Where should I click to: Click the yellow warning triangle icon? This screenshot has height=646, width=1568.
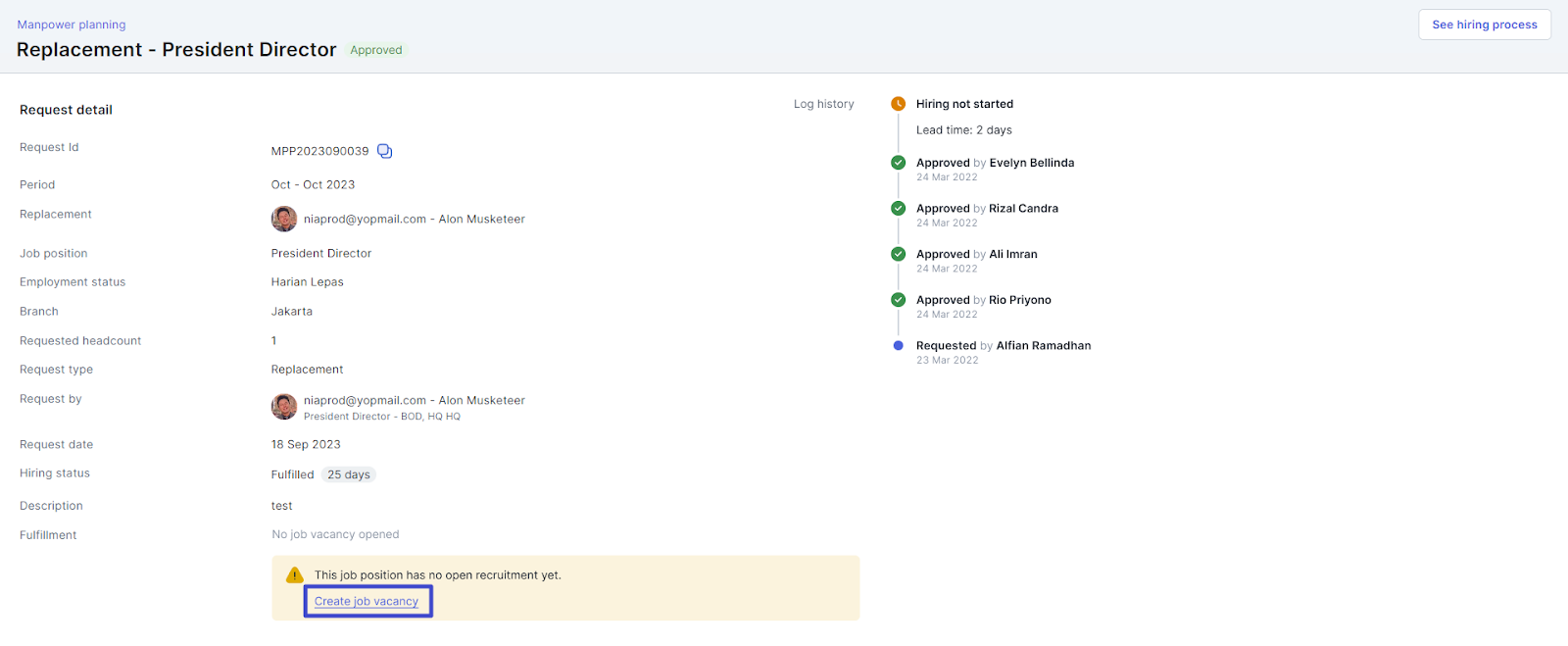pyautogui.click(x=294, y=575)
